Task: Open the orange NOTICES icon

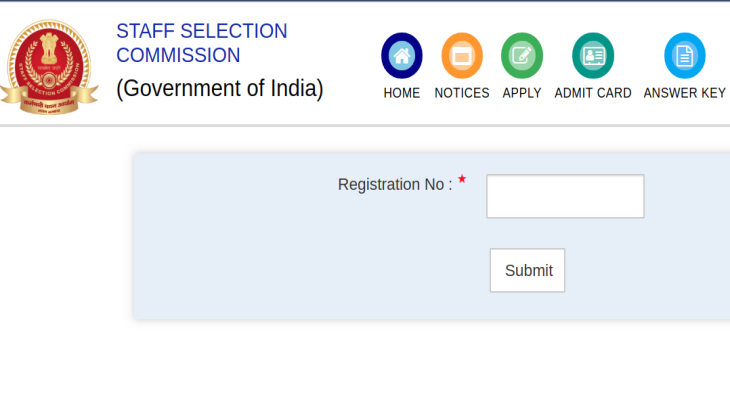Action: pyautogui.click(x=462, y=55)
